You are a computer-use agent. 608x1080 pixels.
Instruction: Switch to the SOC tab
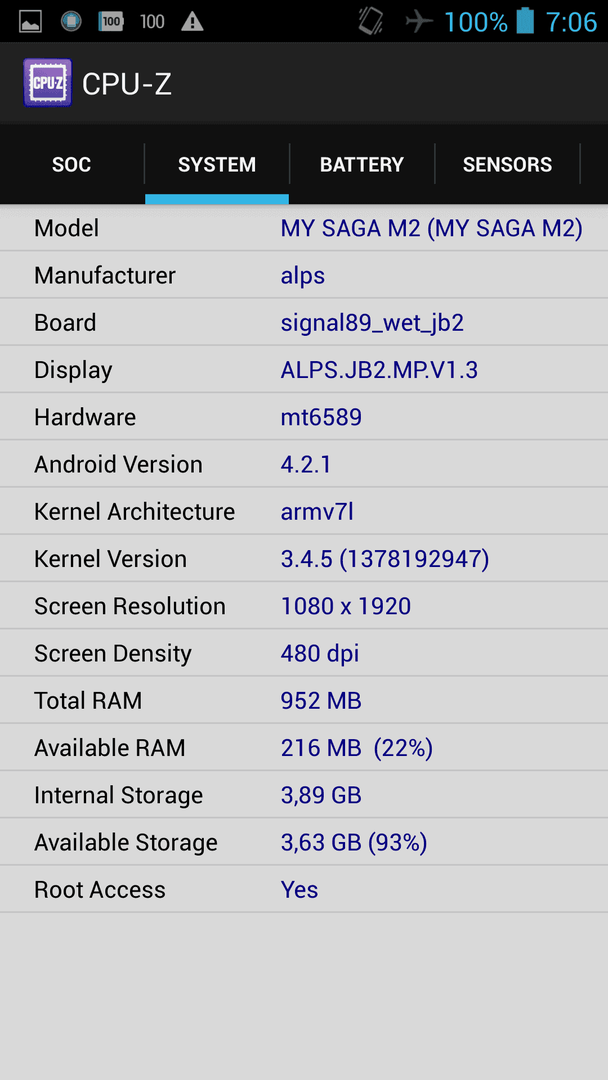[72, 164]
